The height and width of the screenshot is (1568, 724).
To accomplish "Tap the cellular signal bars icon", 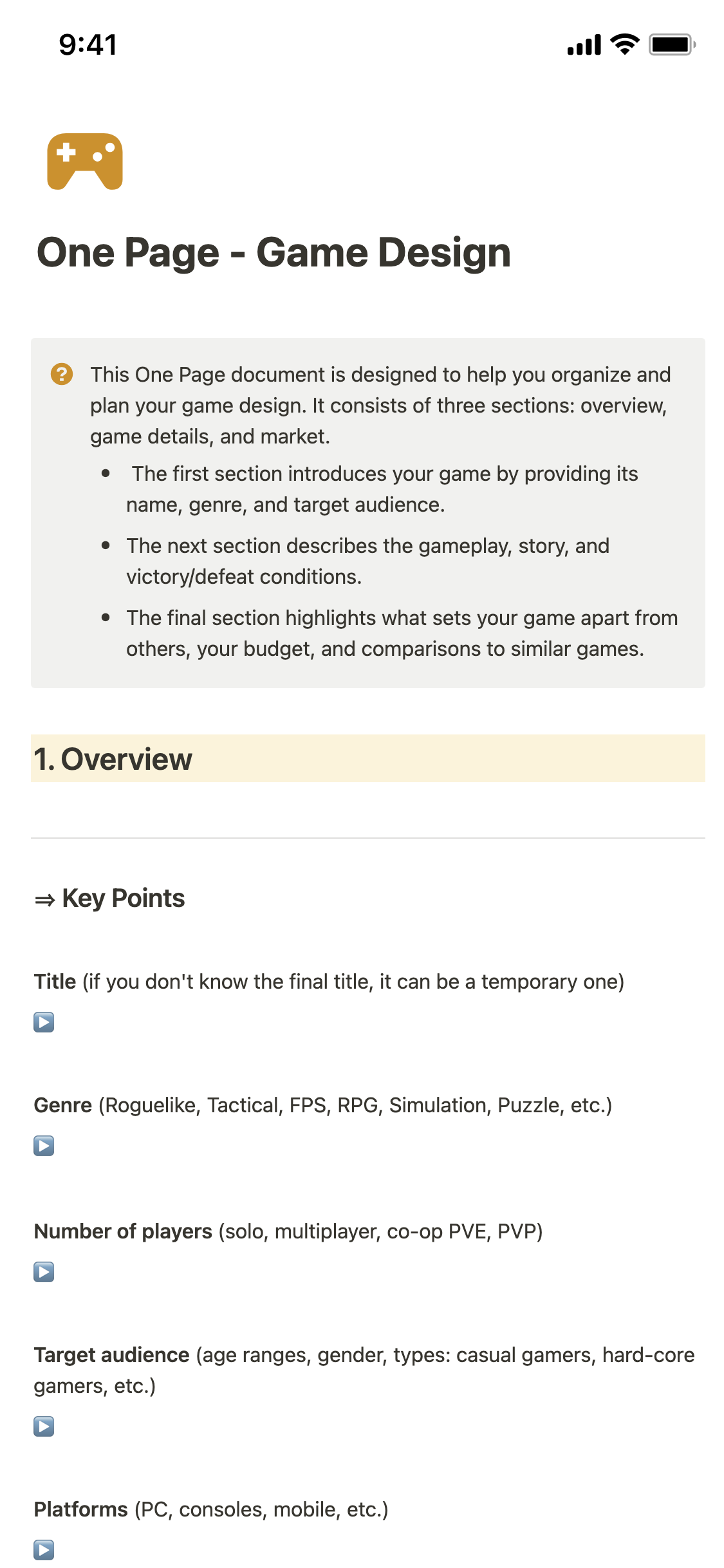I will tap(584, 44).
